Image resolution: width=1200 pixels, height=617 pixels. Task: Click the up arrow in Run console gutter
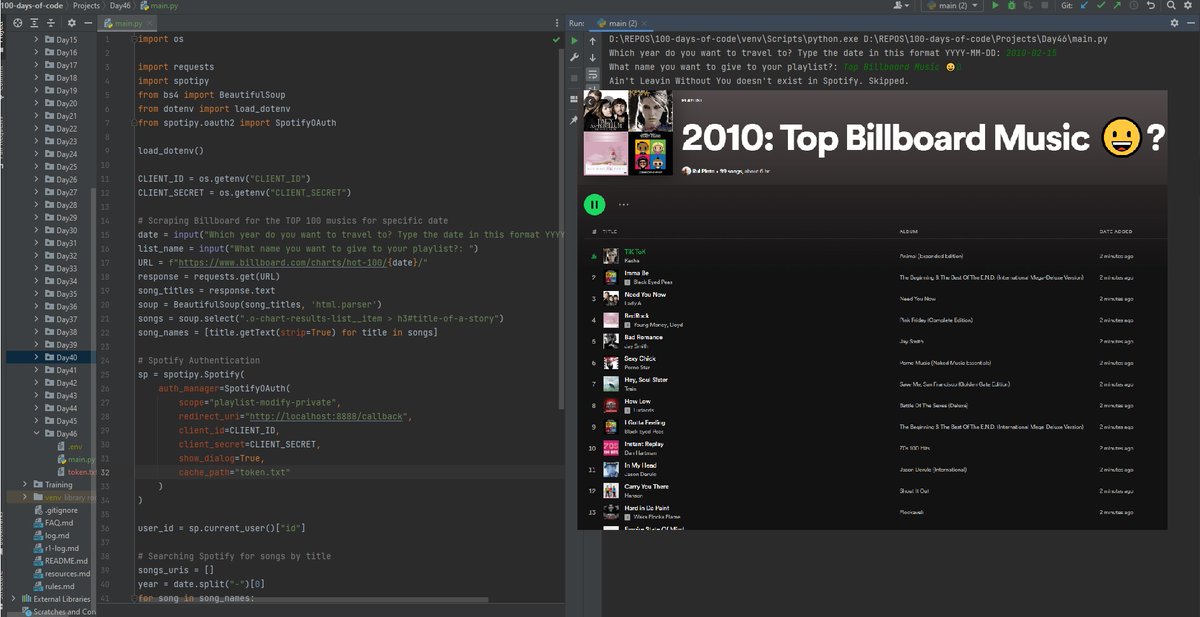pyautogui.click(x=593, y=40)
